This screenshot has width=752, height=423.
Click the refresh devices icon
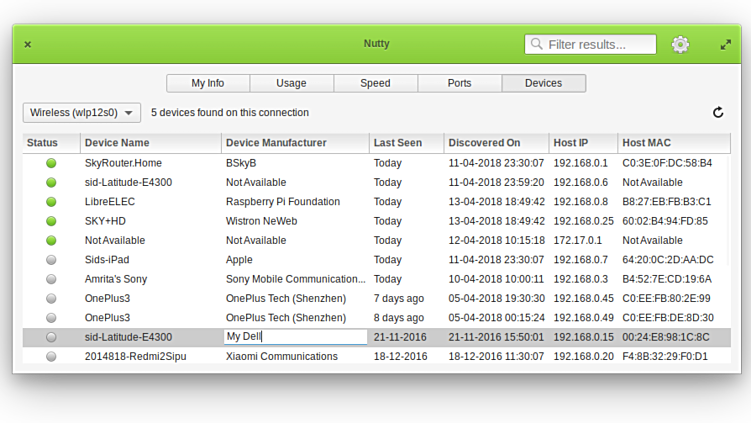click(717, 113)
